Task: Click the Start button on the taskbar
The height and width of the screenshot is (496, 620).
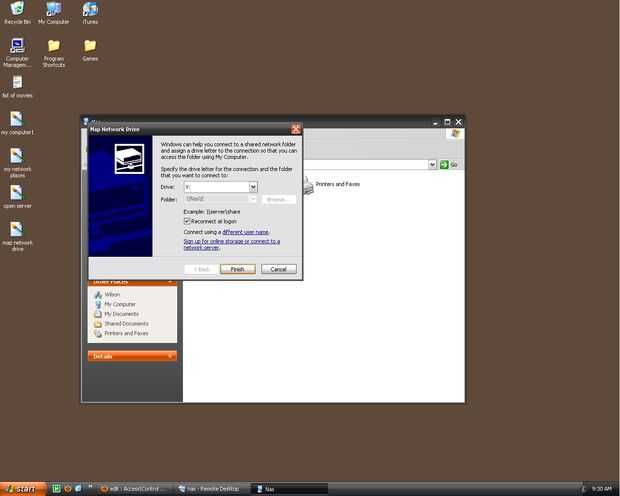Action: tap(23, 489)
